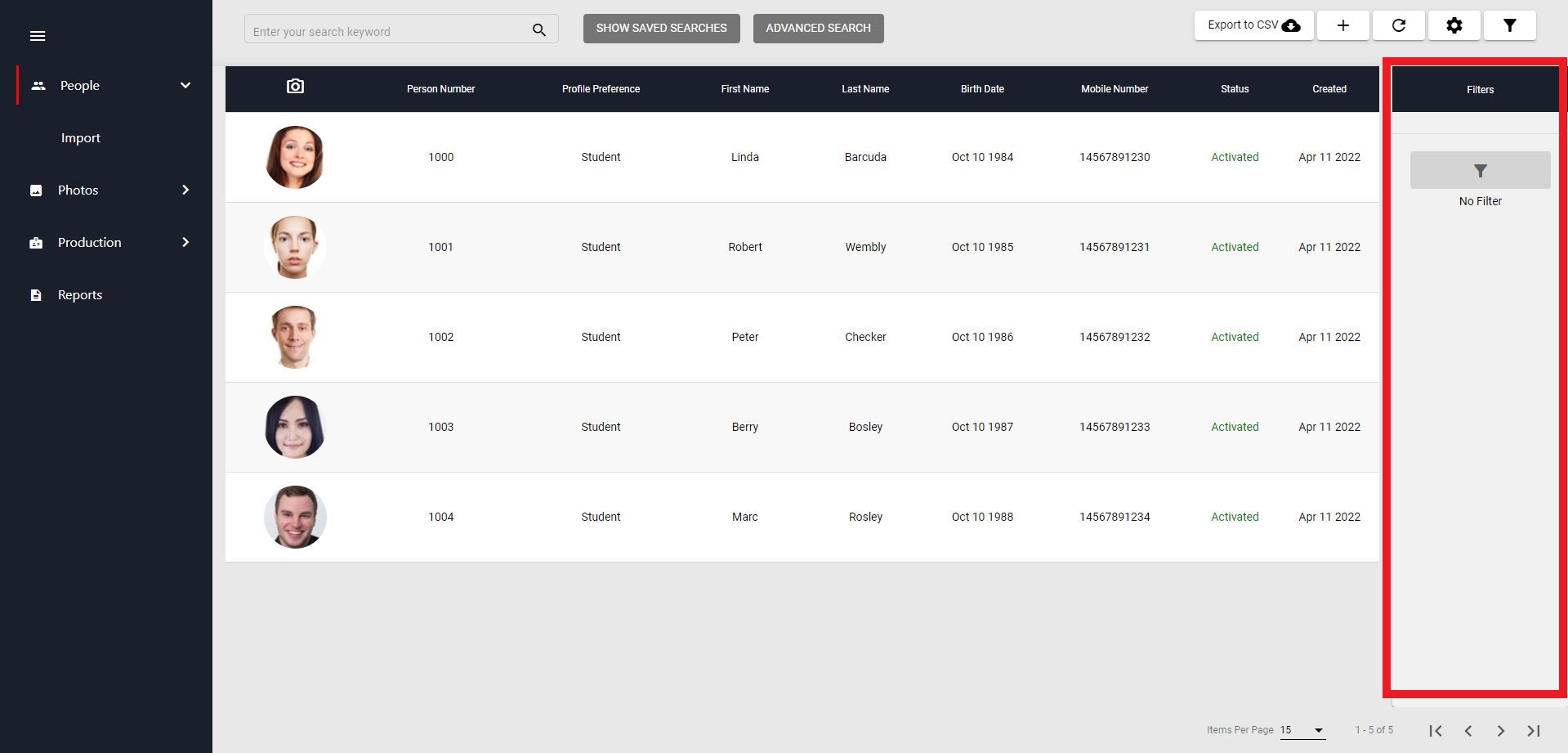Click the People sidebar icon
Viewport: 1568px width, 753px height.
(x=38, y=85)
